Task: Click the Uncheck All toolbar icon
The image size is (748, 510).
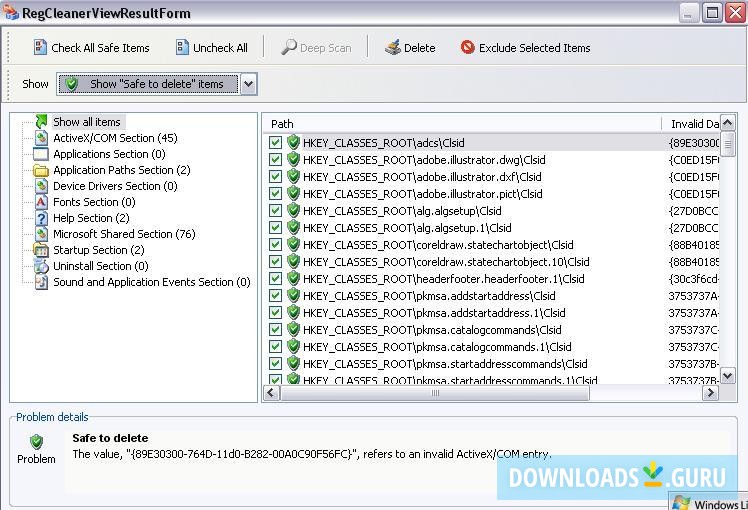Action: point(182,47)
